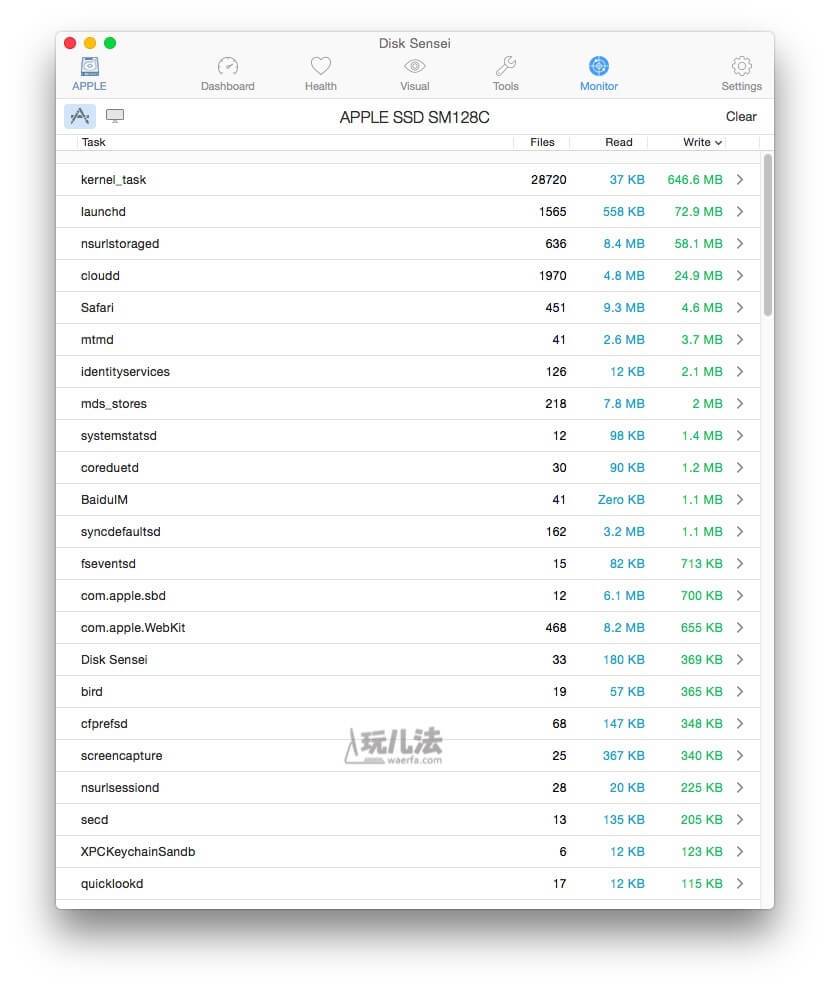Sort by Read column header
The width and height of the screenshot is (830, 989).
click(619, 143)
